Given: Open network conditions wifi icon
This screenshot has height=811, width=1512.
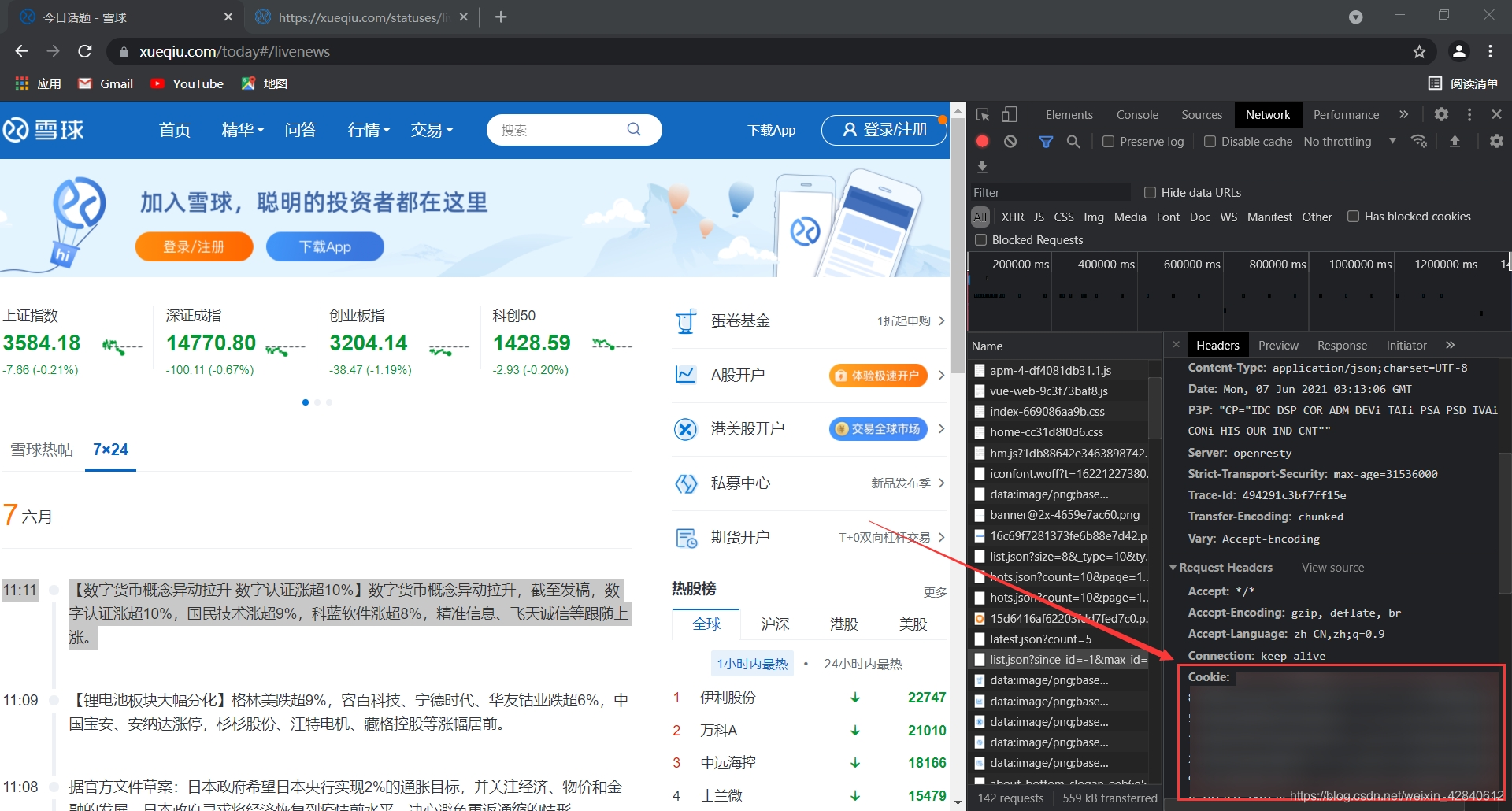Looking at the screenshot, I should tap(1419, 142).
